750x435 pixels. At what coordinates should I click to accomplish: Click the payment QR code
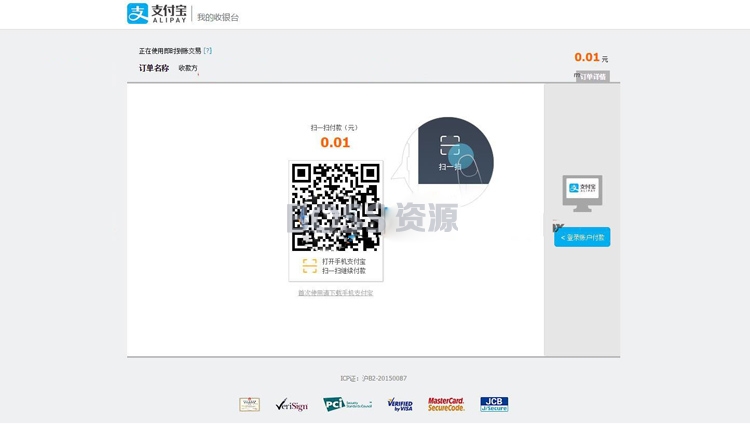coord(336,207)
